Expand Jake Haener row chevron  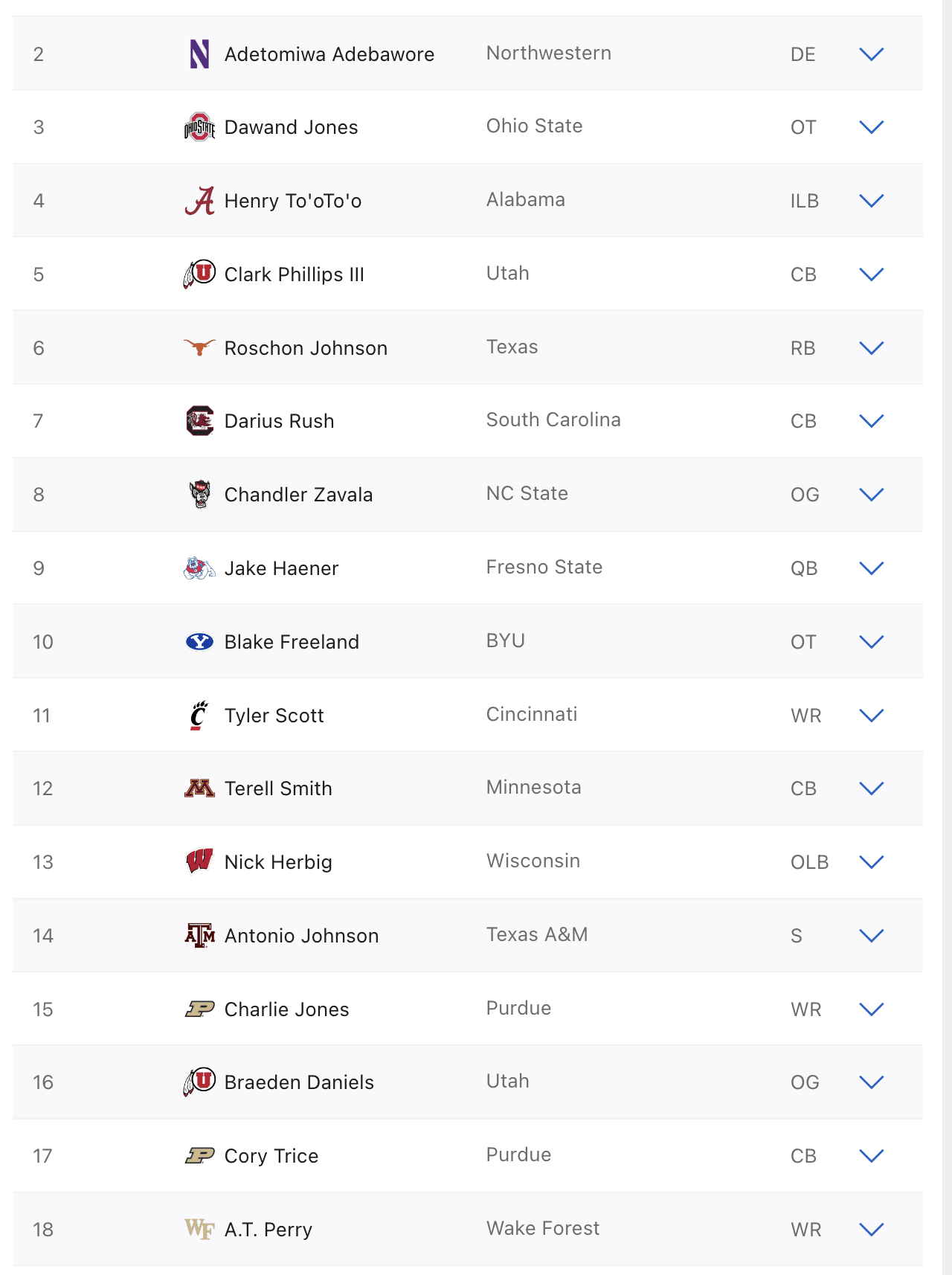(871, 568)
